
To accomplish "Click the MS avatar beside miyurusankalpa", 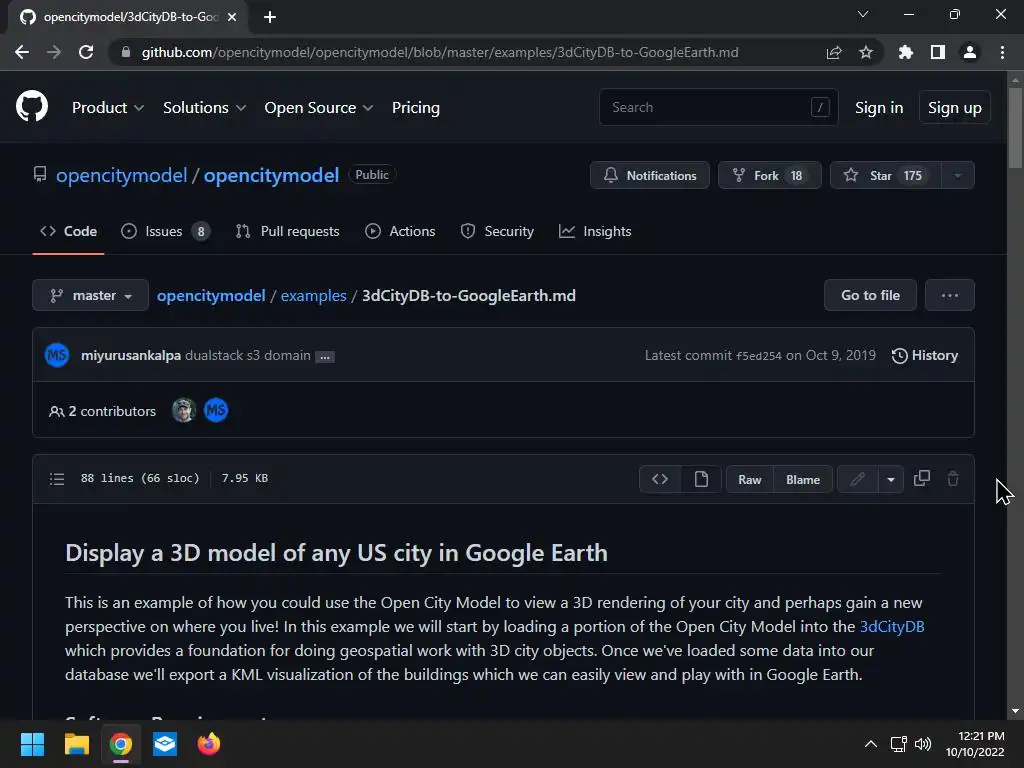I will [57, 355].
